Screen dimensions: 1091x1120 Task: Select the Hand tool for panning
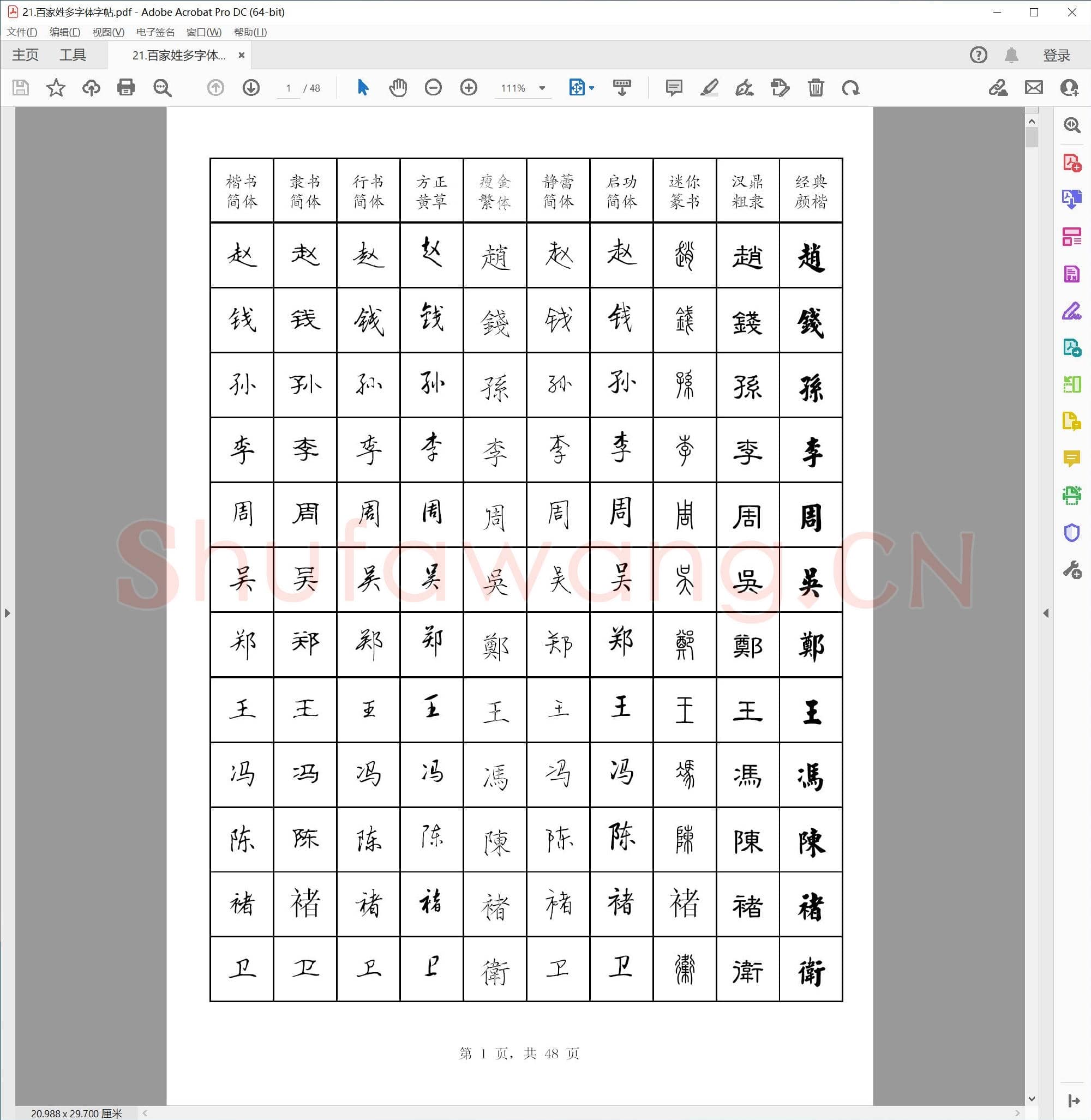point(398,88)
